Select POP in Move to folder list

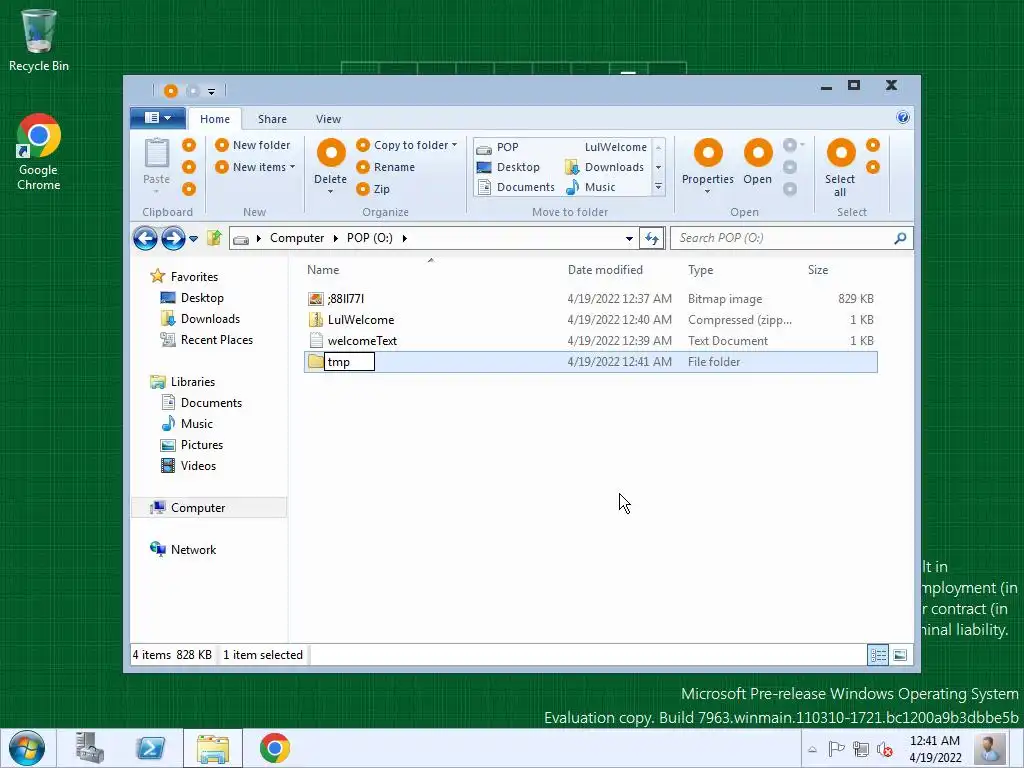(x=498, y=148)
